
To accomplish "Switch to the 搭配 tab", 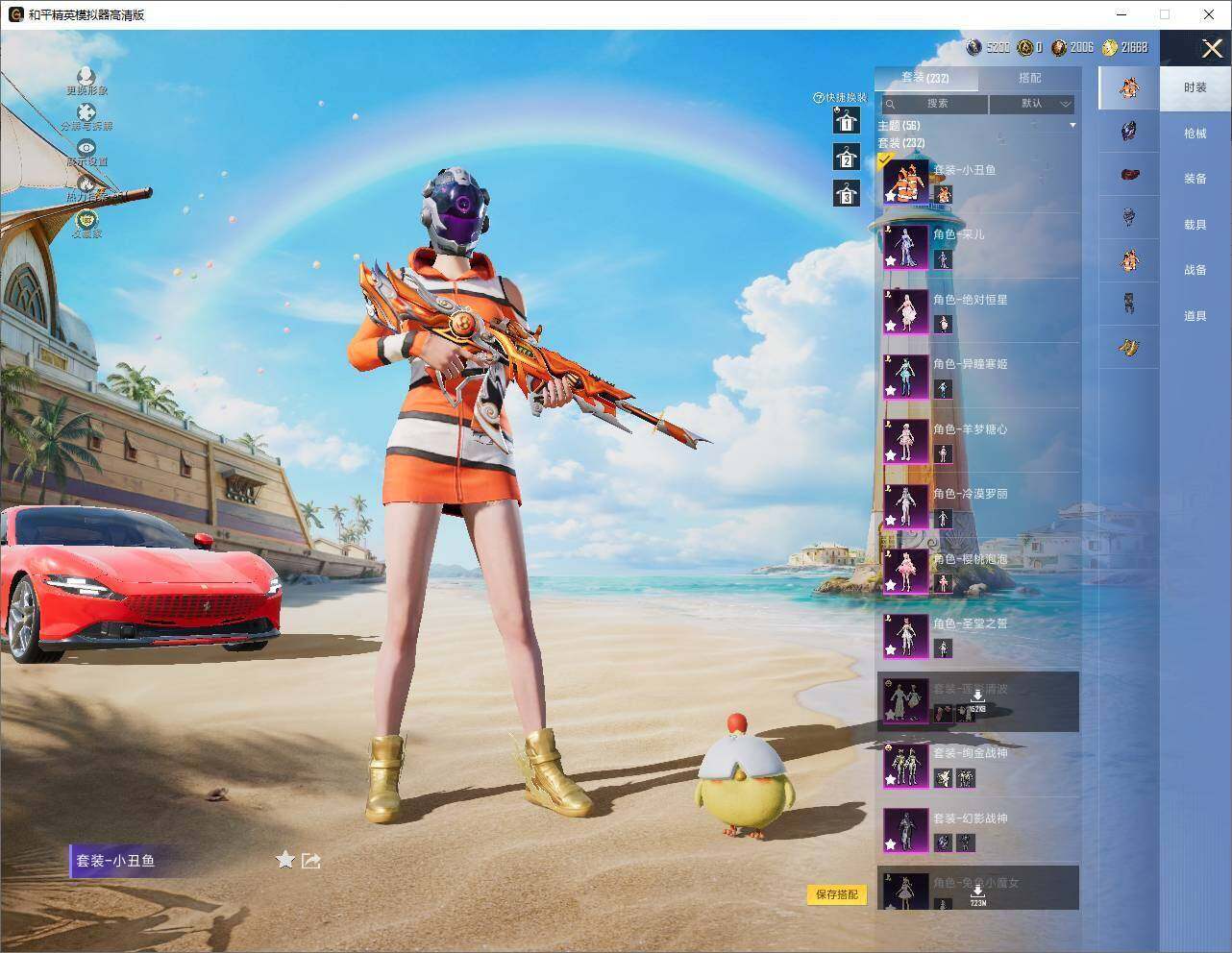I will pos(1029,78).
